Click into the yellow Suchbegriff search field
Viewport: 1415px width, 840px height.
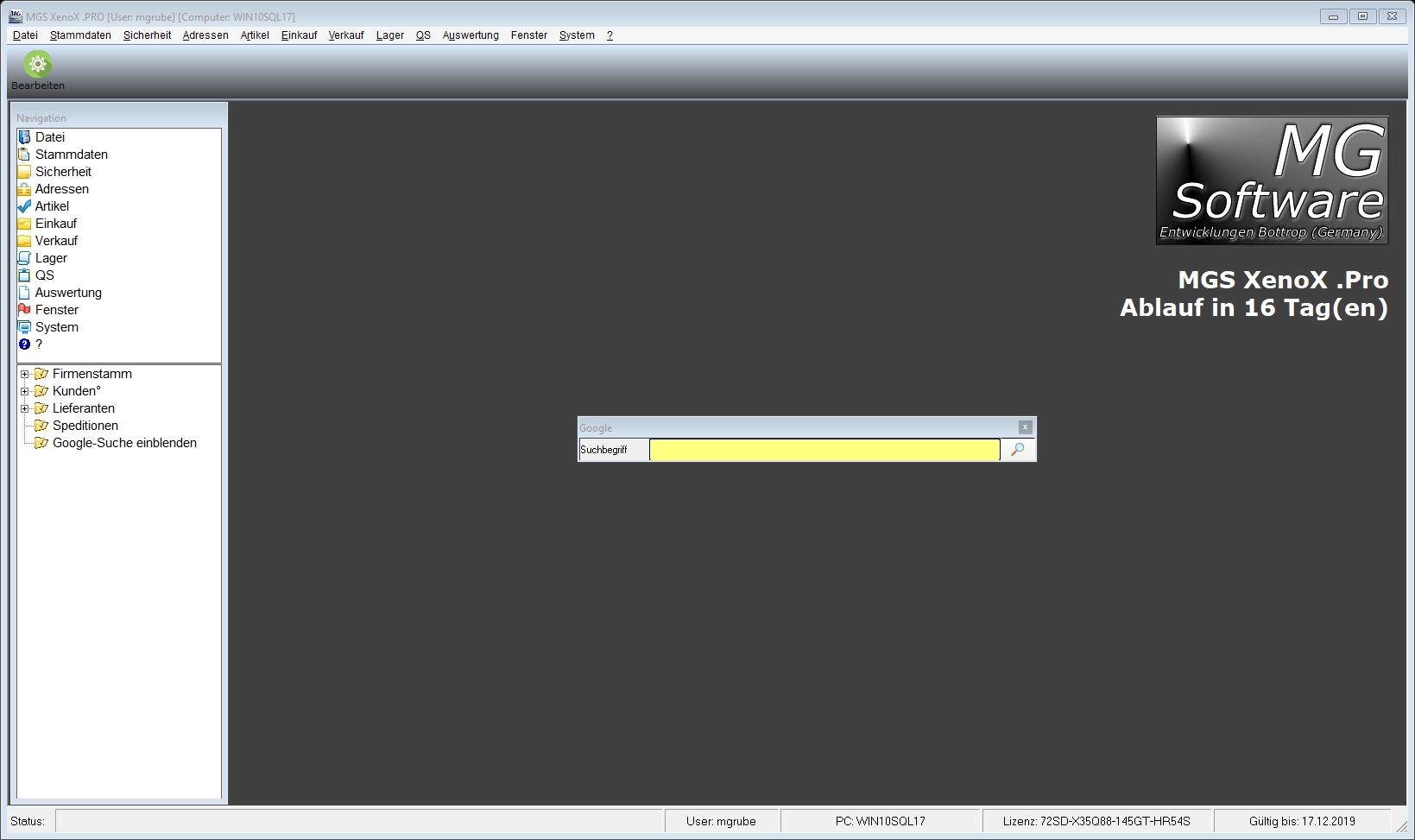point(824,450)
